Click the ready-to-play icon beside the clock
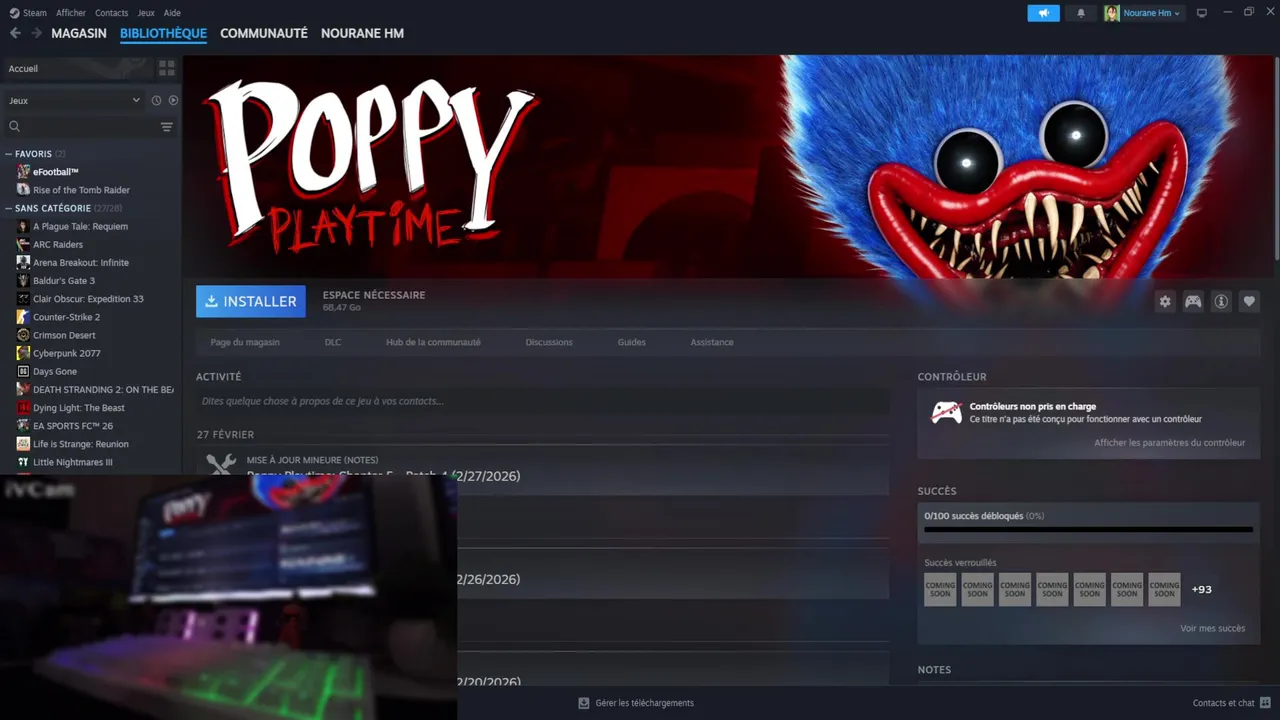Image resolution: width=1280 pixels, height=720 pixels. 173,100
